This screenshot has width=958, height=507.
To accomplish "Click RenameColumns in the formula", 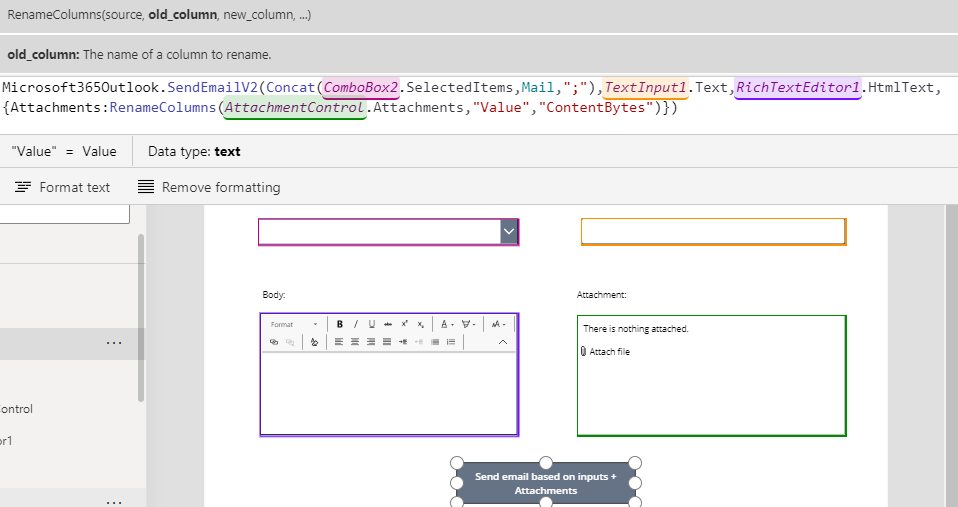I will coord(163,108).
